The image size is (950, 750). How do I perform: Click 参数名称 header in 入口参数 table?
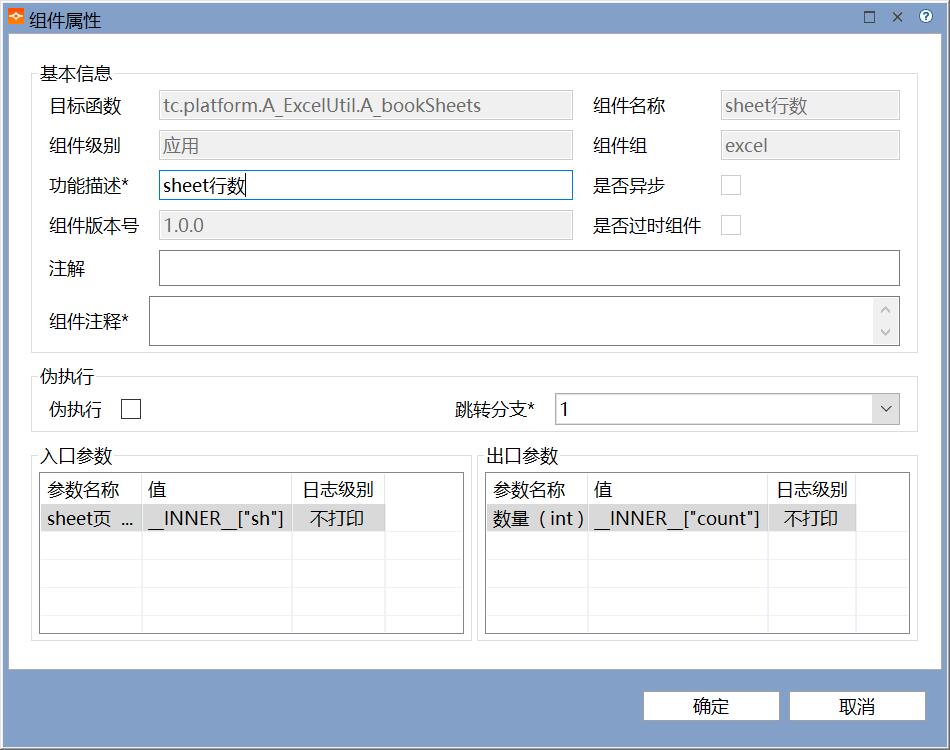point(91,489)
